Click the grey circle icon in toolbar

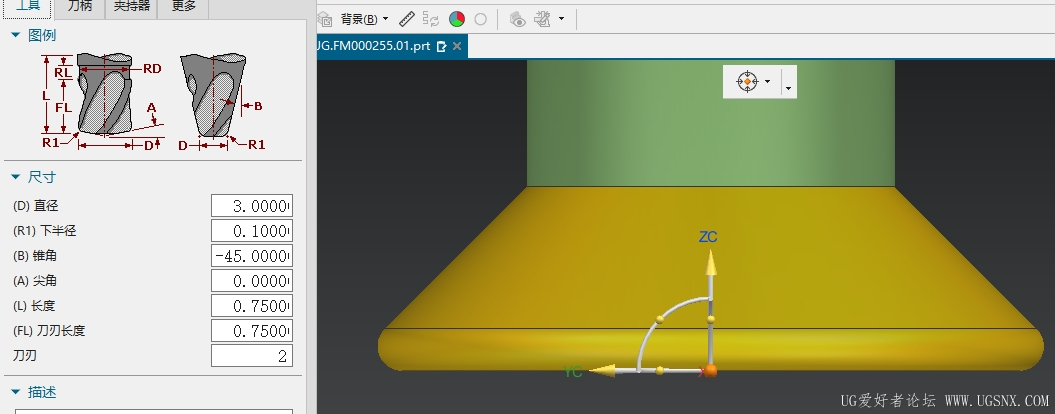[480, 19]
